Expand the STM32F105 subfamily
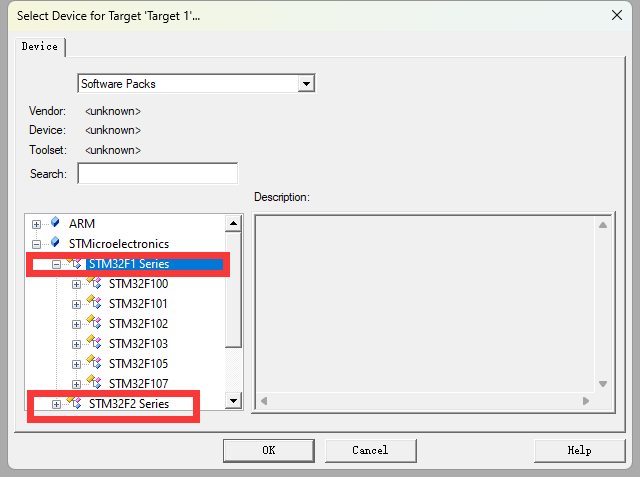The height and width of the screenshot is (477, 640). pos(76,364)
